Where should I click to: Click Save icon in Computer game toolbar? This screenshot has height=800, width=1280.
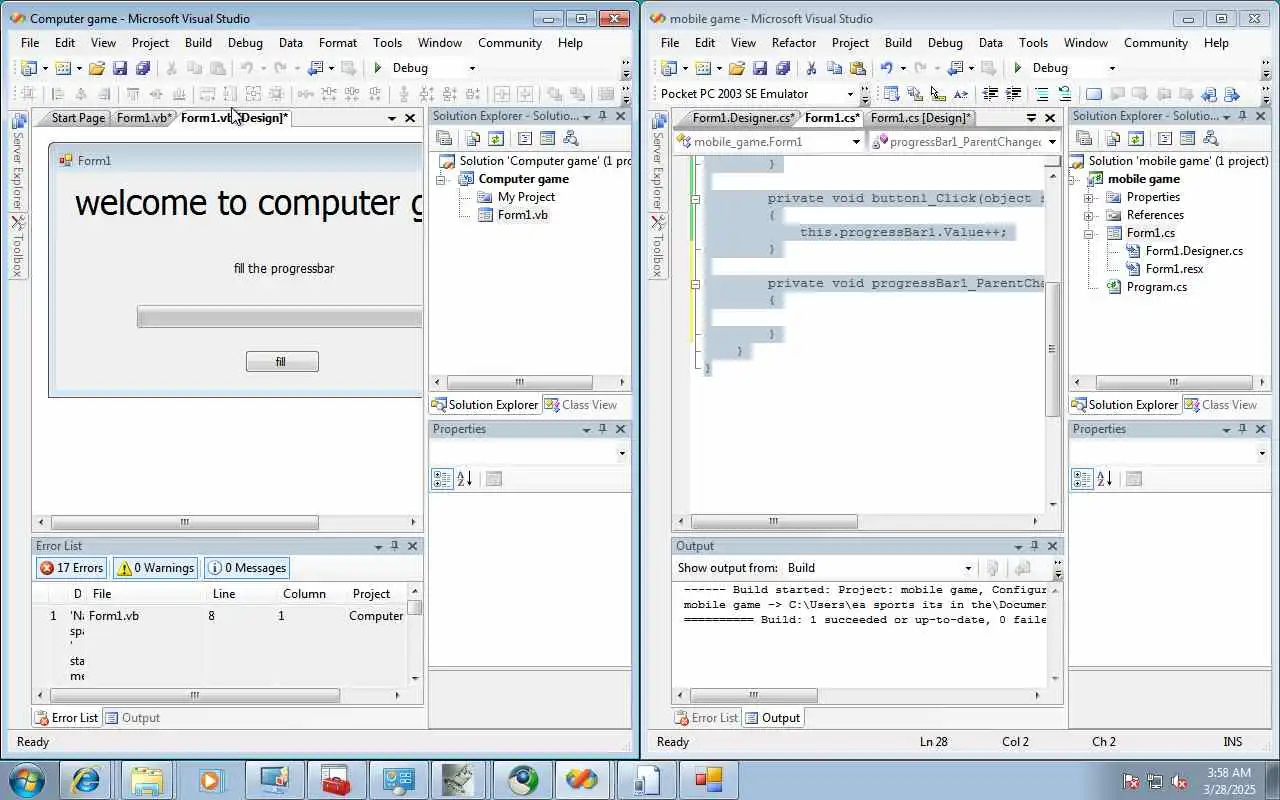[120, 68]
